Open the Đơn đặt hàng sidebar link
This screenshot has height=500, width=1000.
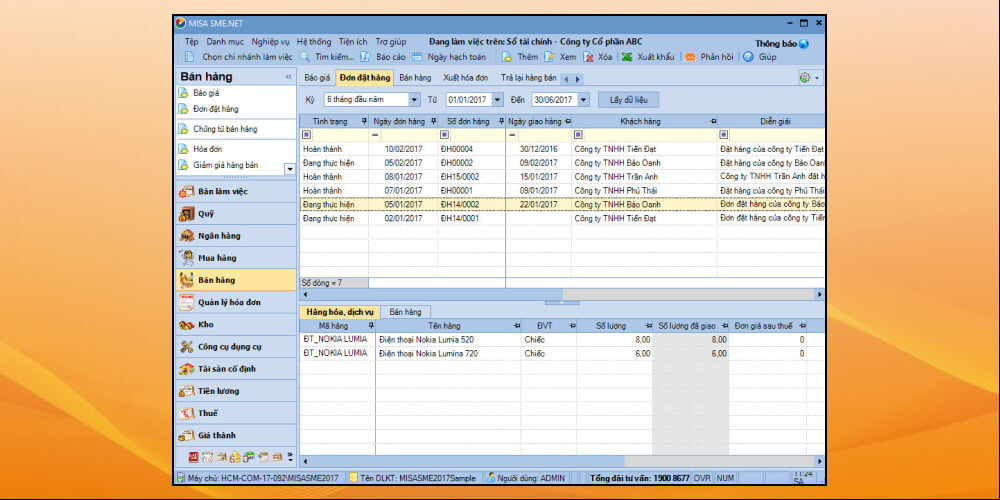pyautogui.click(x=216, y=109)
